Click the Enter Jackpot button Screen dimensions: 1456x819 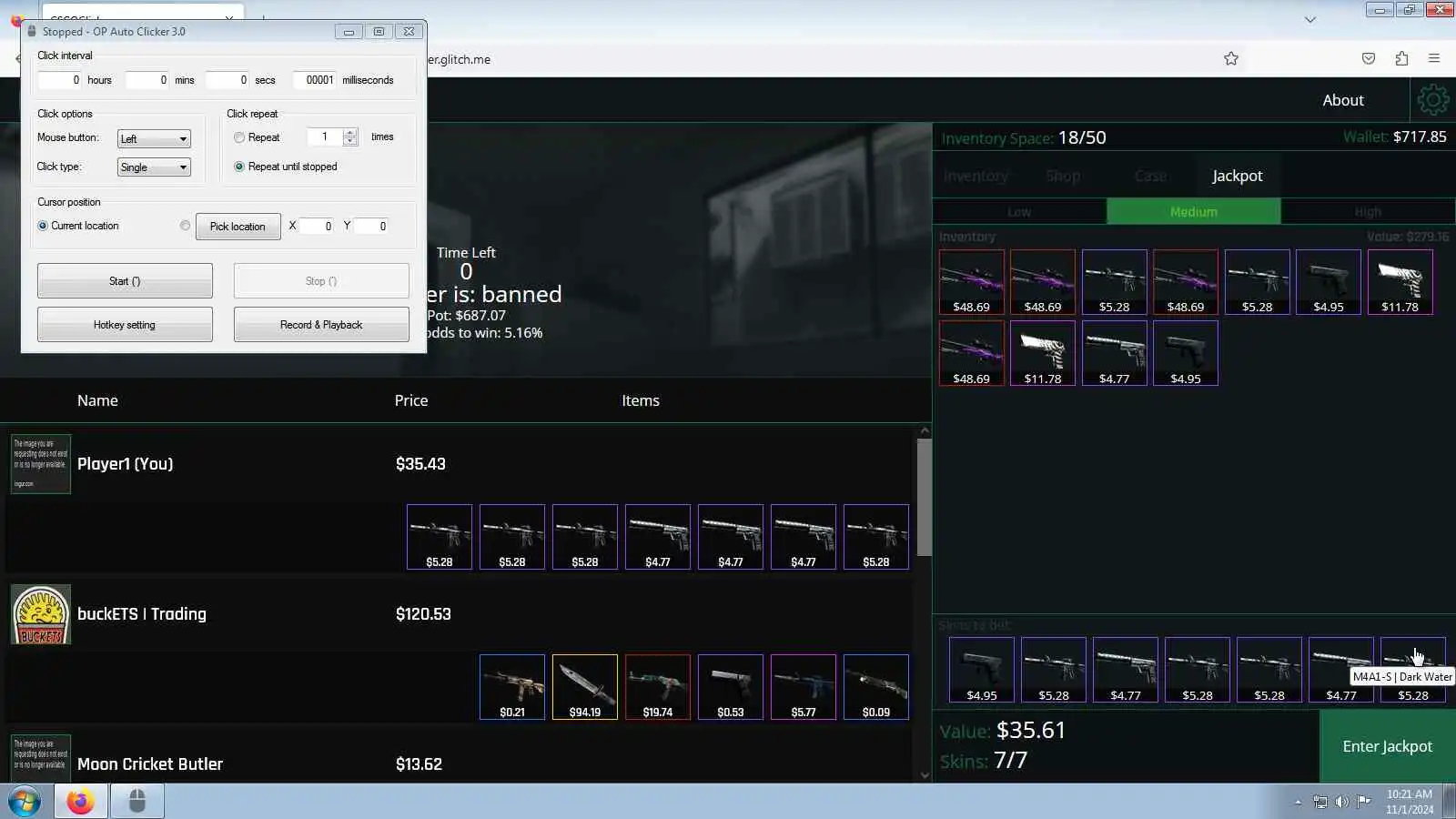pyautogui.click(x=1388, y=746)
